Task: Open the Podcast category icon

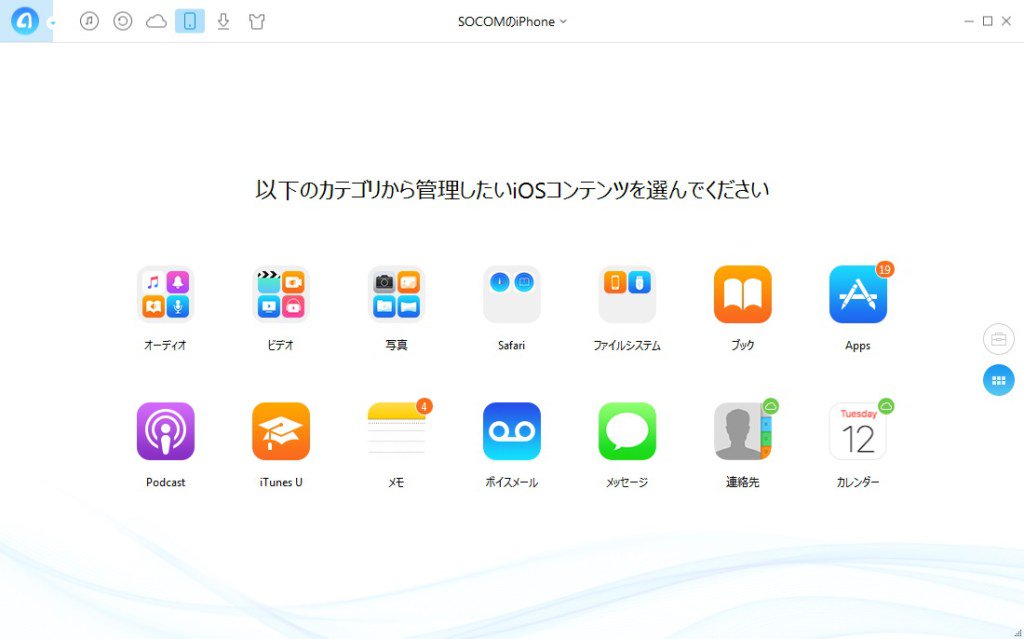Action: [x=165, y=431]
